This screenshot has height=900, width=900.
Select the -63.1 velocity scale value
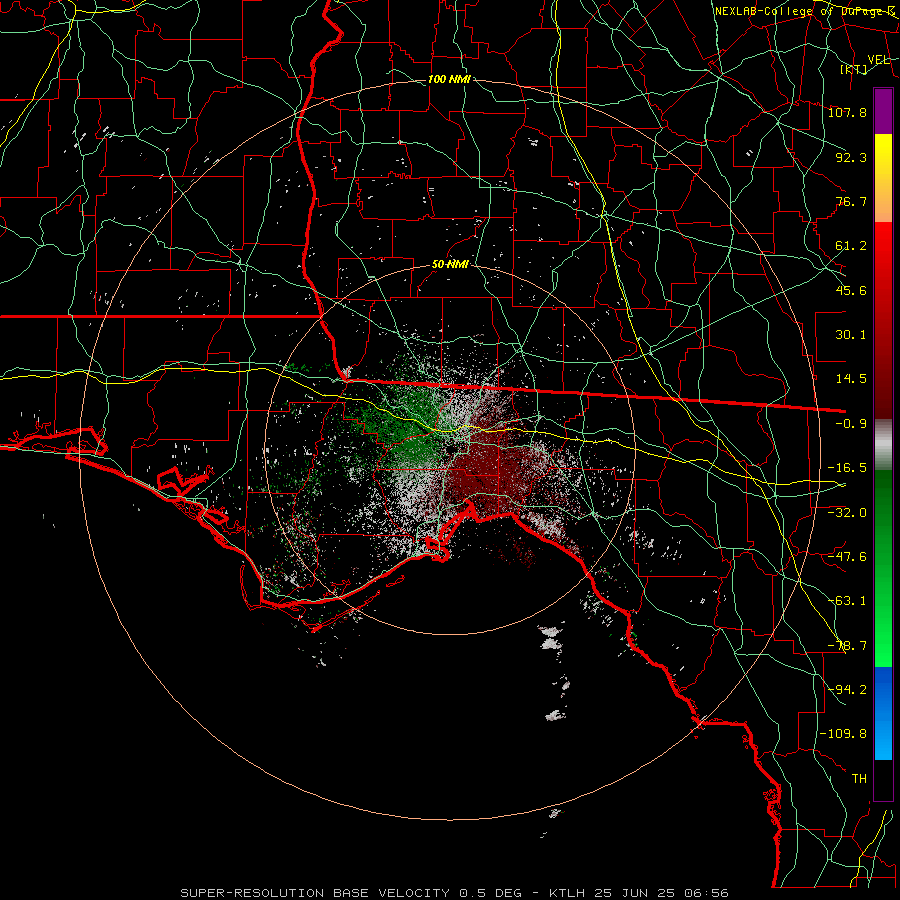pos(847,601)
